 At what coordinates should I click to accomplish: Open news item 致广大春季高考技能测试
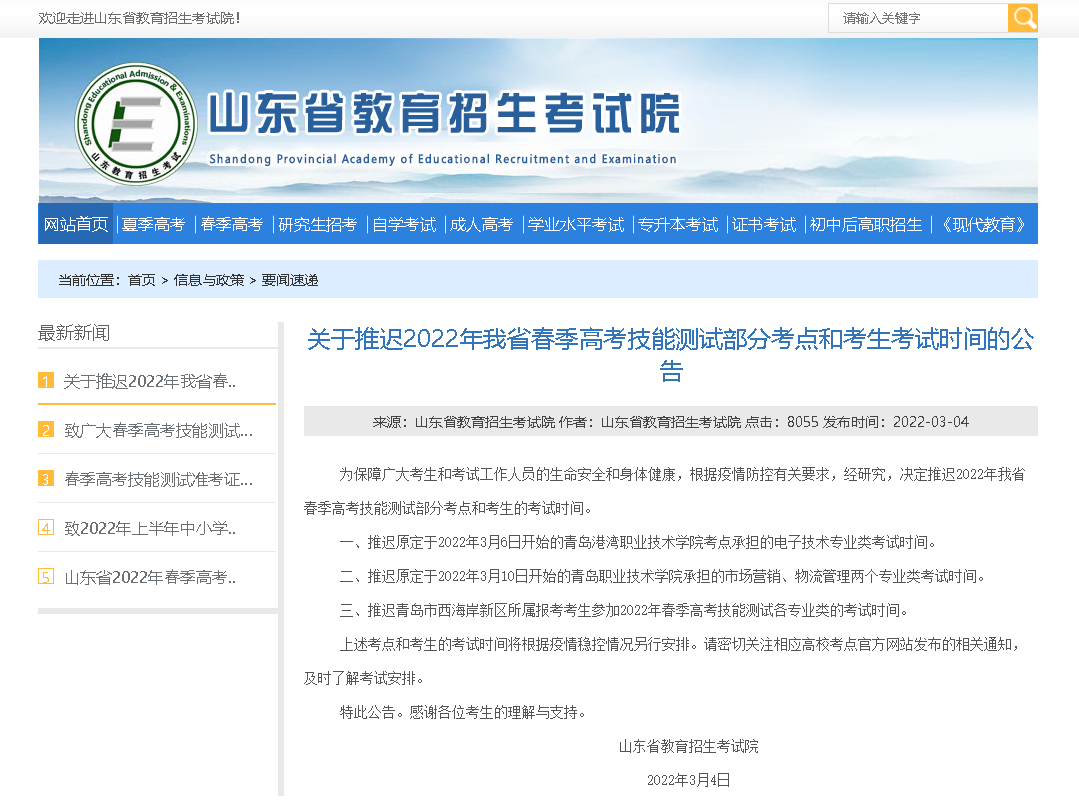coord(158,431)
